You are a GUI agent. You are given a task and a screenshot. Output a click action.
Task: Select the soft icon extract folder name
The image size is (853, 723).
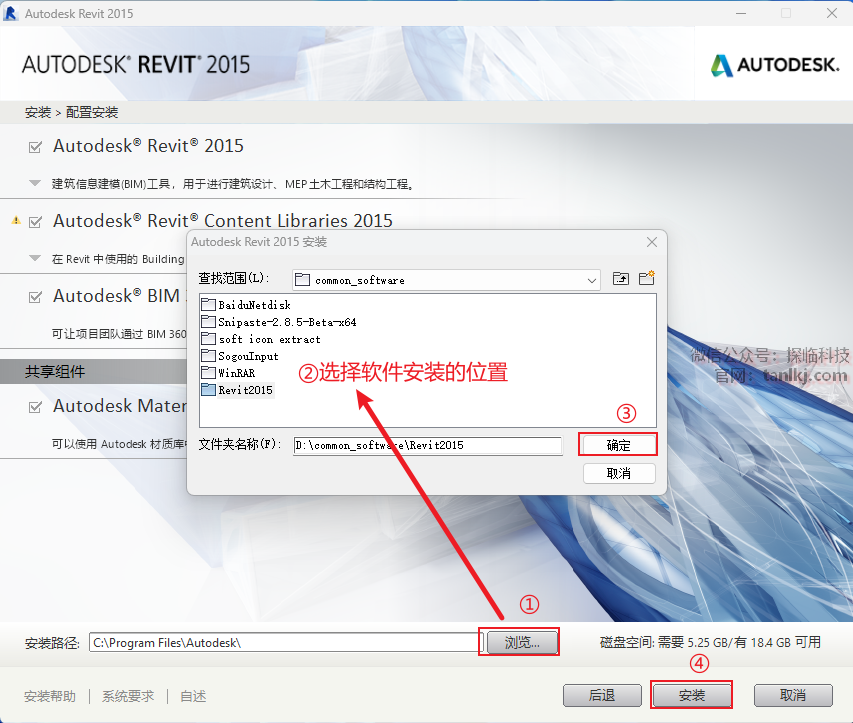pyautogui.click(x=269, y=339)
